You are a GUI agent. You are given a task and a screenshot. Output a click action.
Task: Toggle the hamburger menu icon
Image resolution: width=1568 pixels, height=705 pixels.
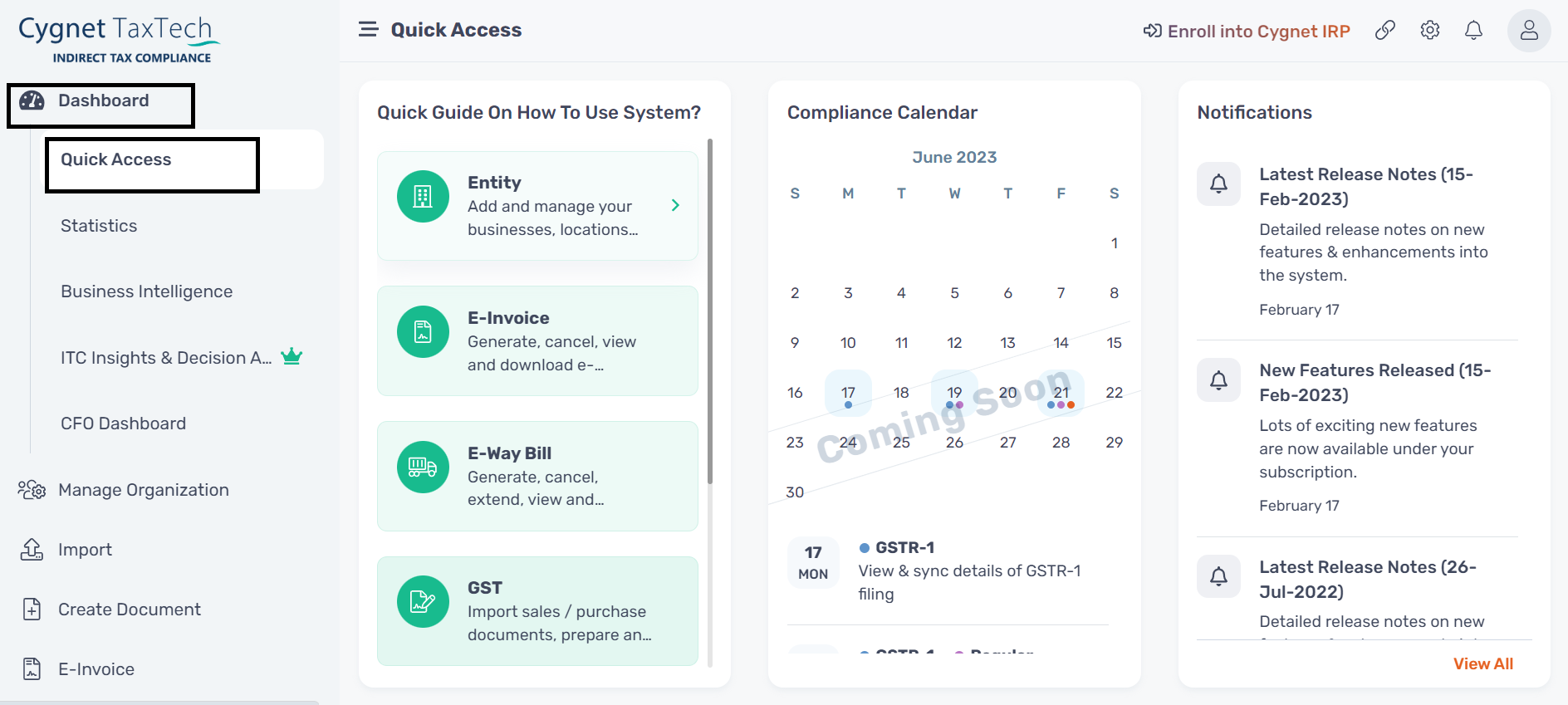368,30
